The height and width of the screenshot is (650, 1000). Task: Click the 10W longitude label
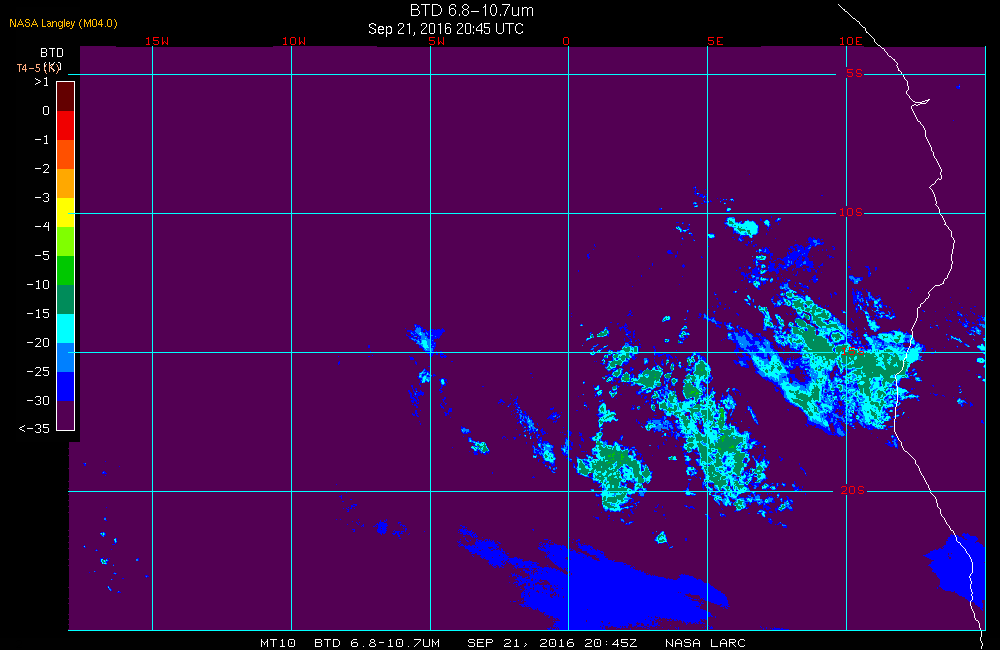point(294,41)
